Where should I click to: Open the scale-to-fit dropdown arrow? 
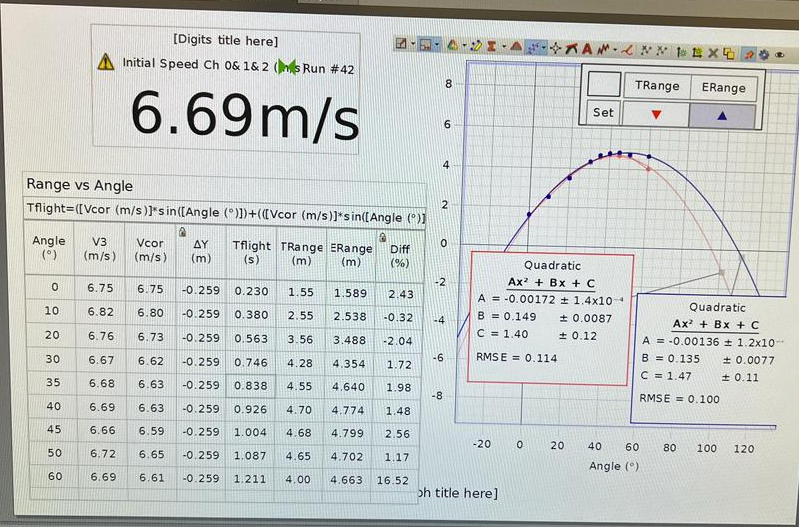click(413, 43)
